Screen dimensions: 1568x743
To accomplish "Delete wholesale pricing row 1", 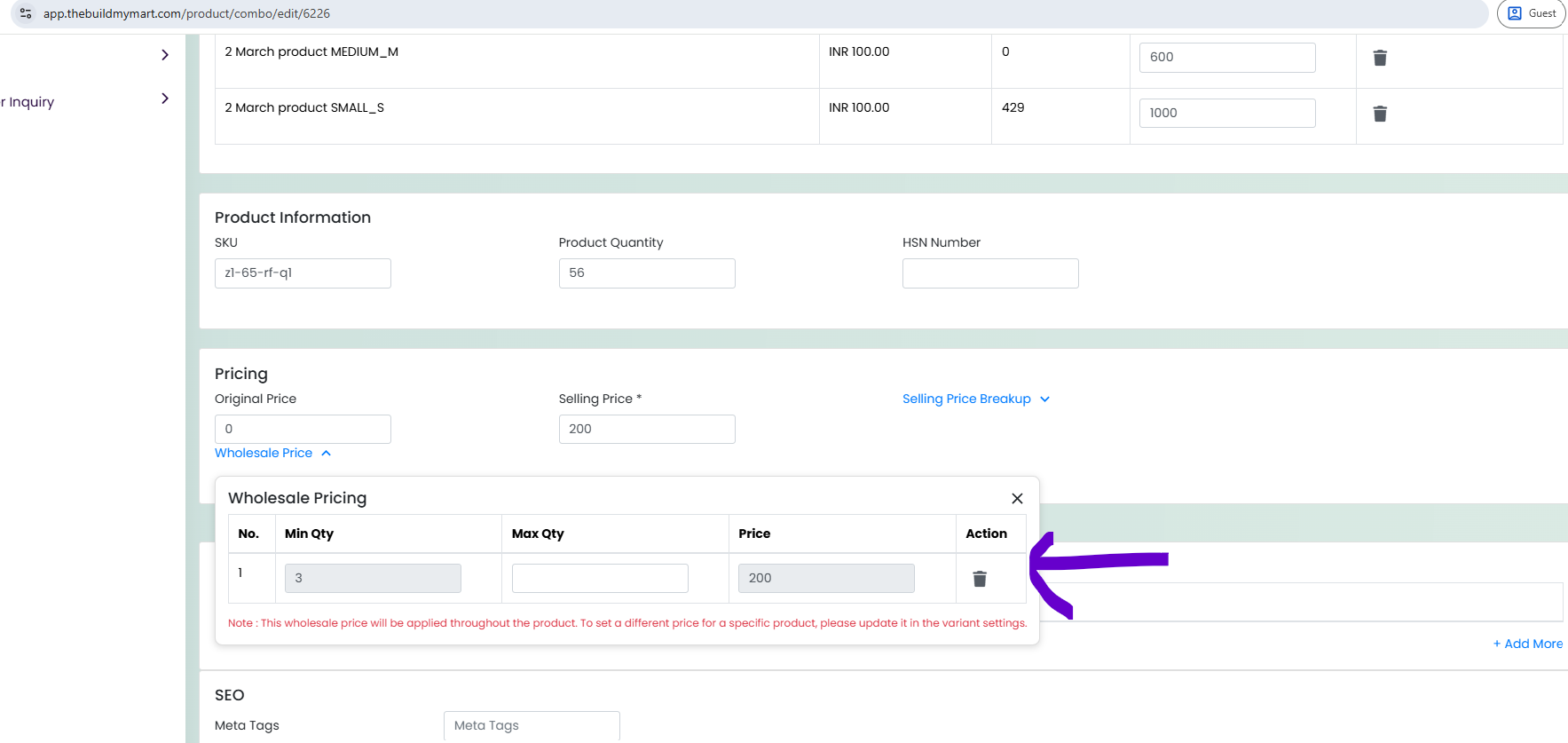I will (x=980, y=579).
